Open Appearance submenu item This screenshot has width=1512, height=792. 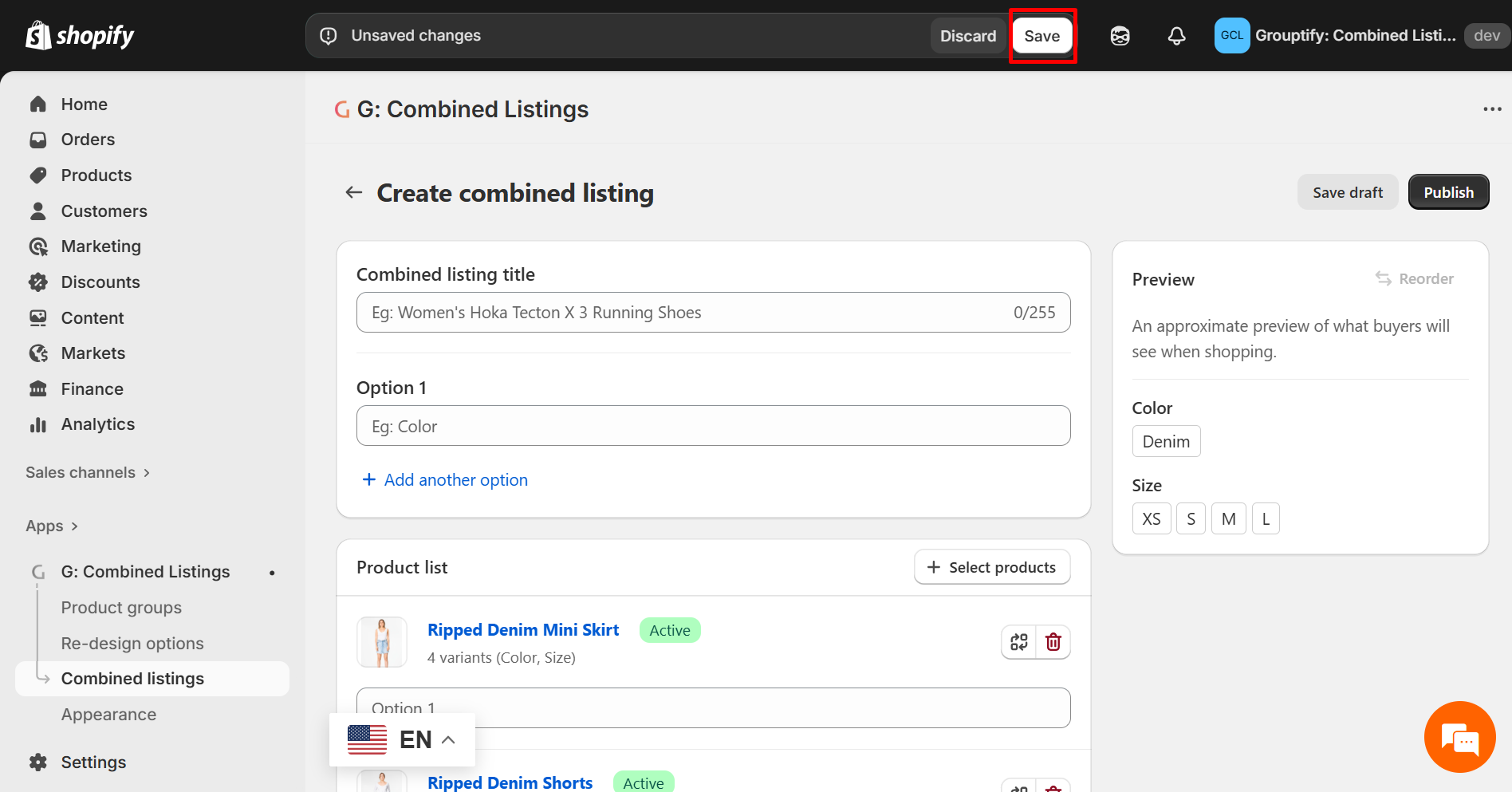(108, 715)
